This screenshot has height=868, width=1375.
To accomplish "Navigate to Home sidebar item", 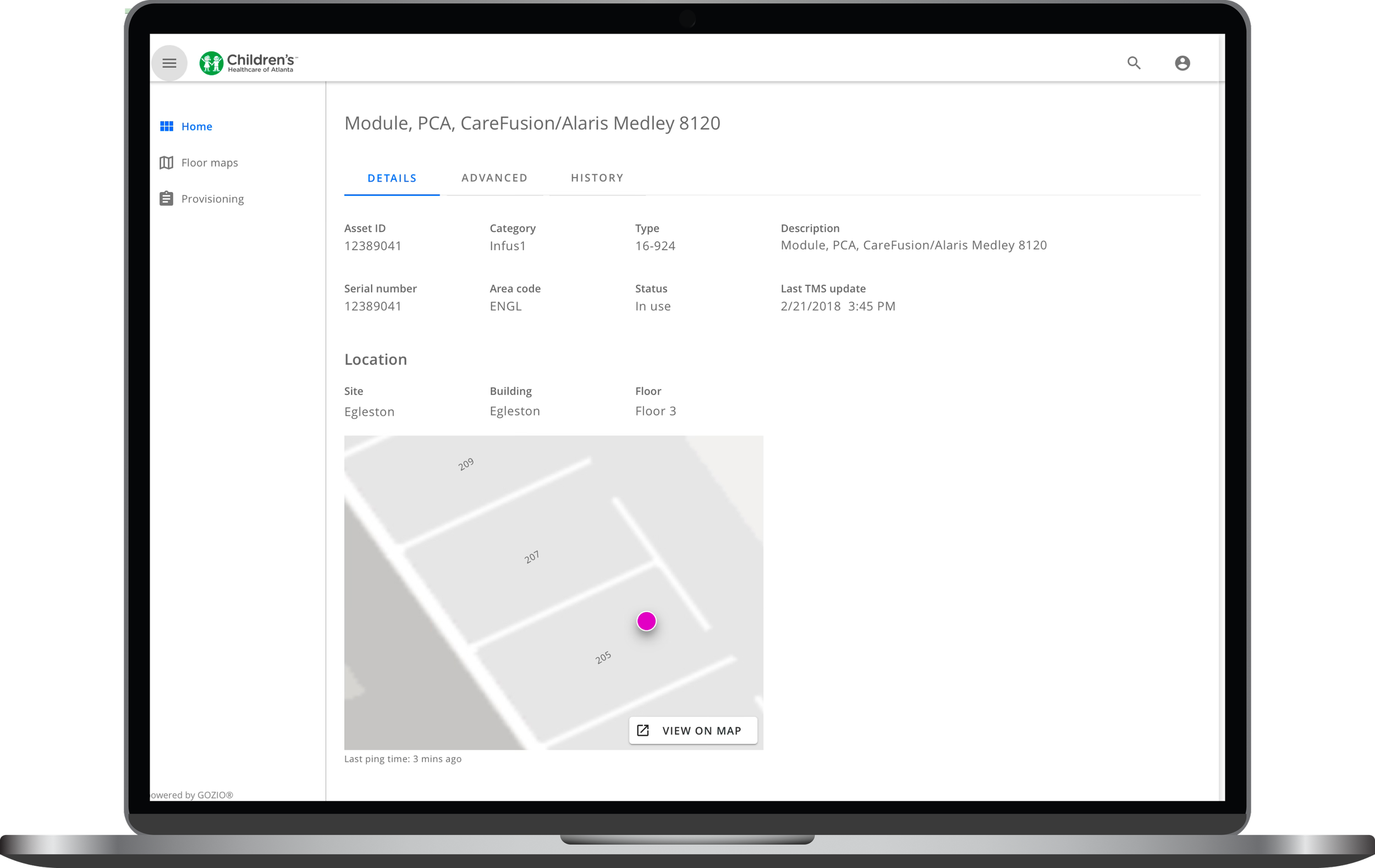I will [196, 126].
